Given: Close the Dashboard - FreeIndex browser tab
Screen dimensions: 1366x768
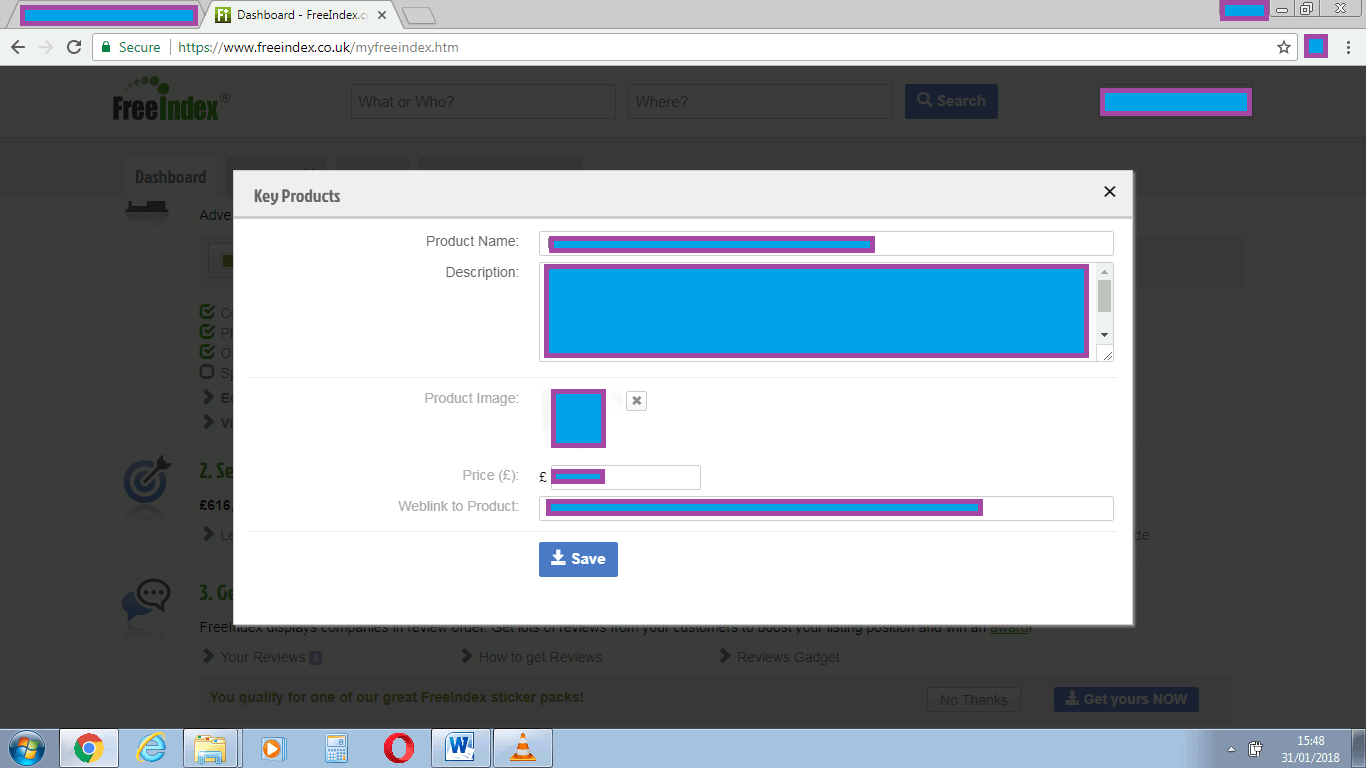Looking at the screenshot, I should click(382, 15).
